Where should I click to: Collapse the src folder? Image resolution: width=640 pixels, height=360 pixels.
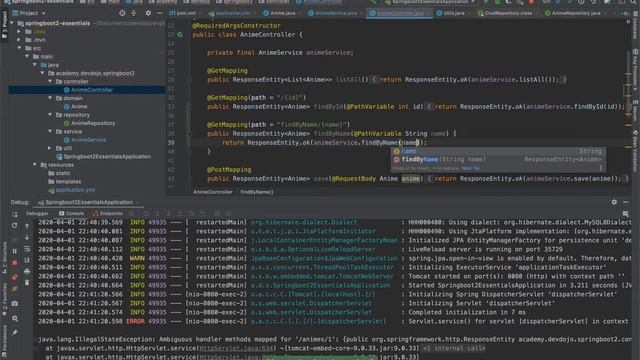(19, 48)
